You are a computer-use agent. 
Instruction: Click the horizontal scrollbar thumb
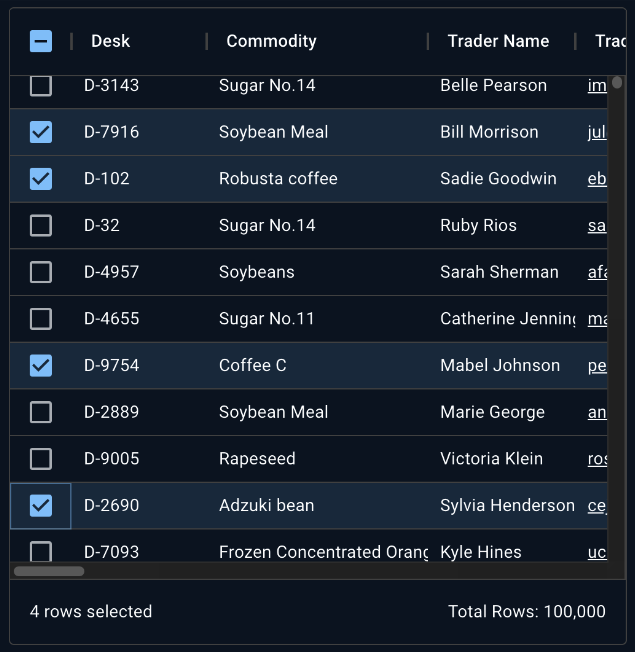click(49, 571)
